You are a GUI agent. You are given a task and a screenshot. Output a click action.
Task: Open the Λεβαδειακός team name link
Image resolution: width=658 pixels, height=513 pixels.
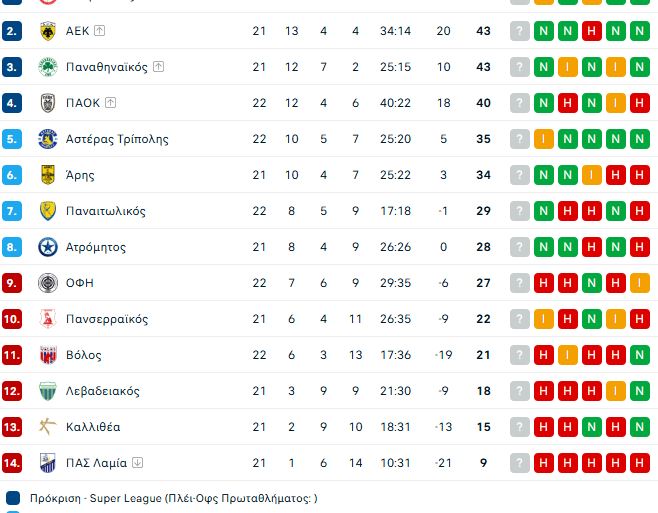103,391
